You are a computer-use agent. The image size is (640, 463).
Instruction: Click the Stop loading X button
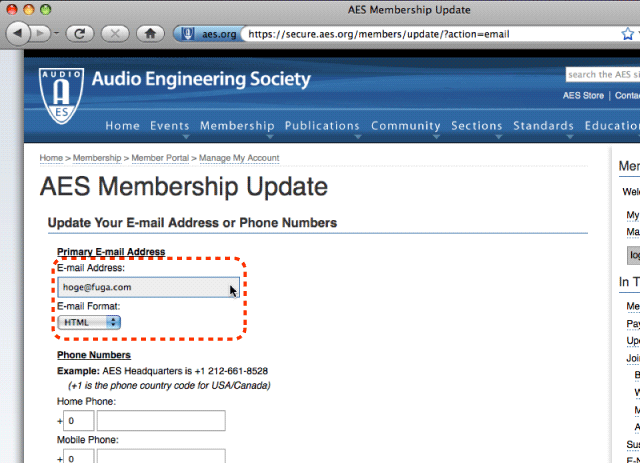[115, 33]
